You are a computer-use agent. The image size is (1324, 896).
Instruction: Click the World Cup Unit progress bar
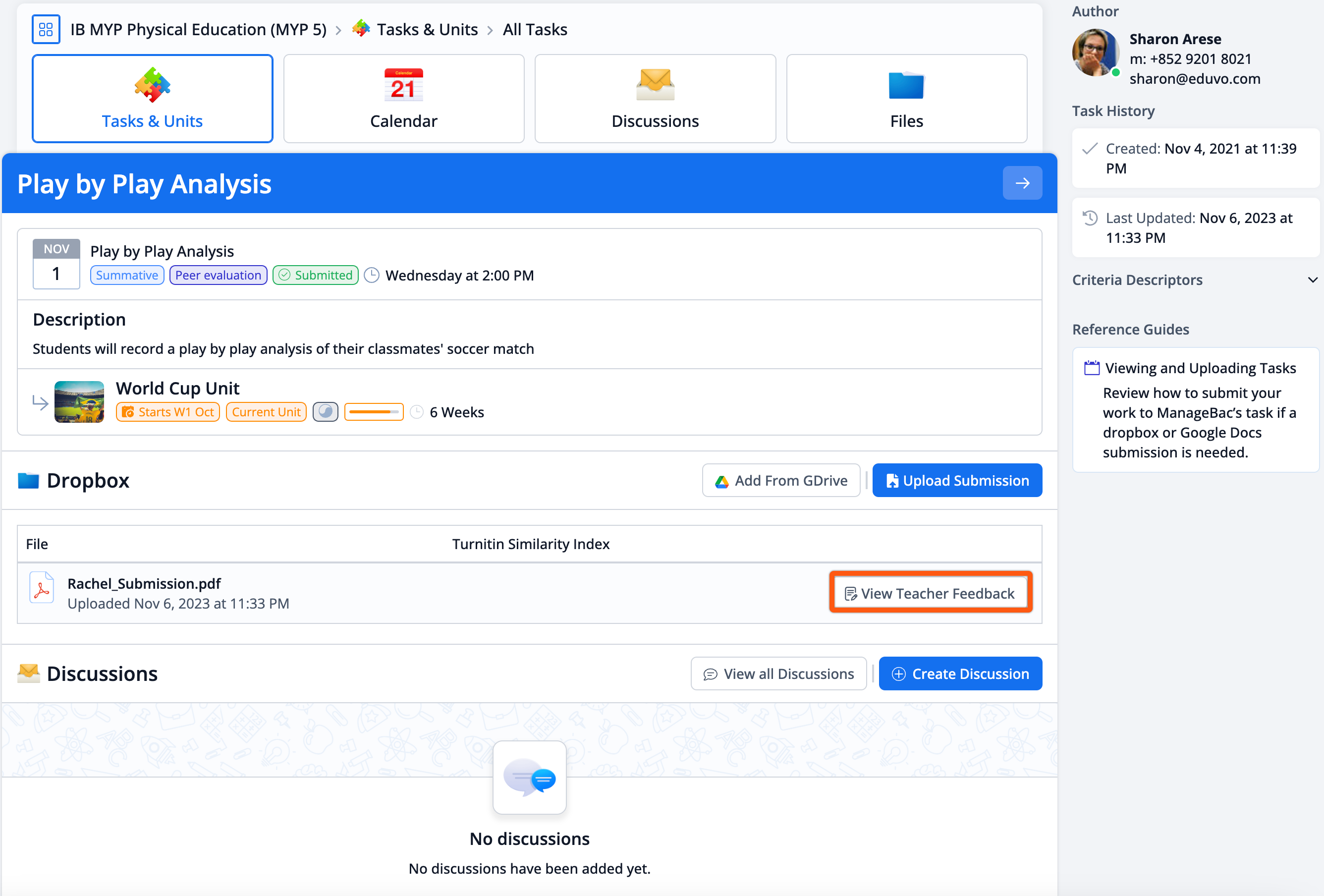[374, 411]
